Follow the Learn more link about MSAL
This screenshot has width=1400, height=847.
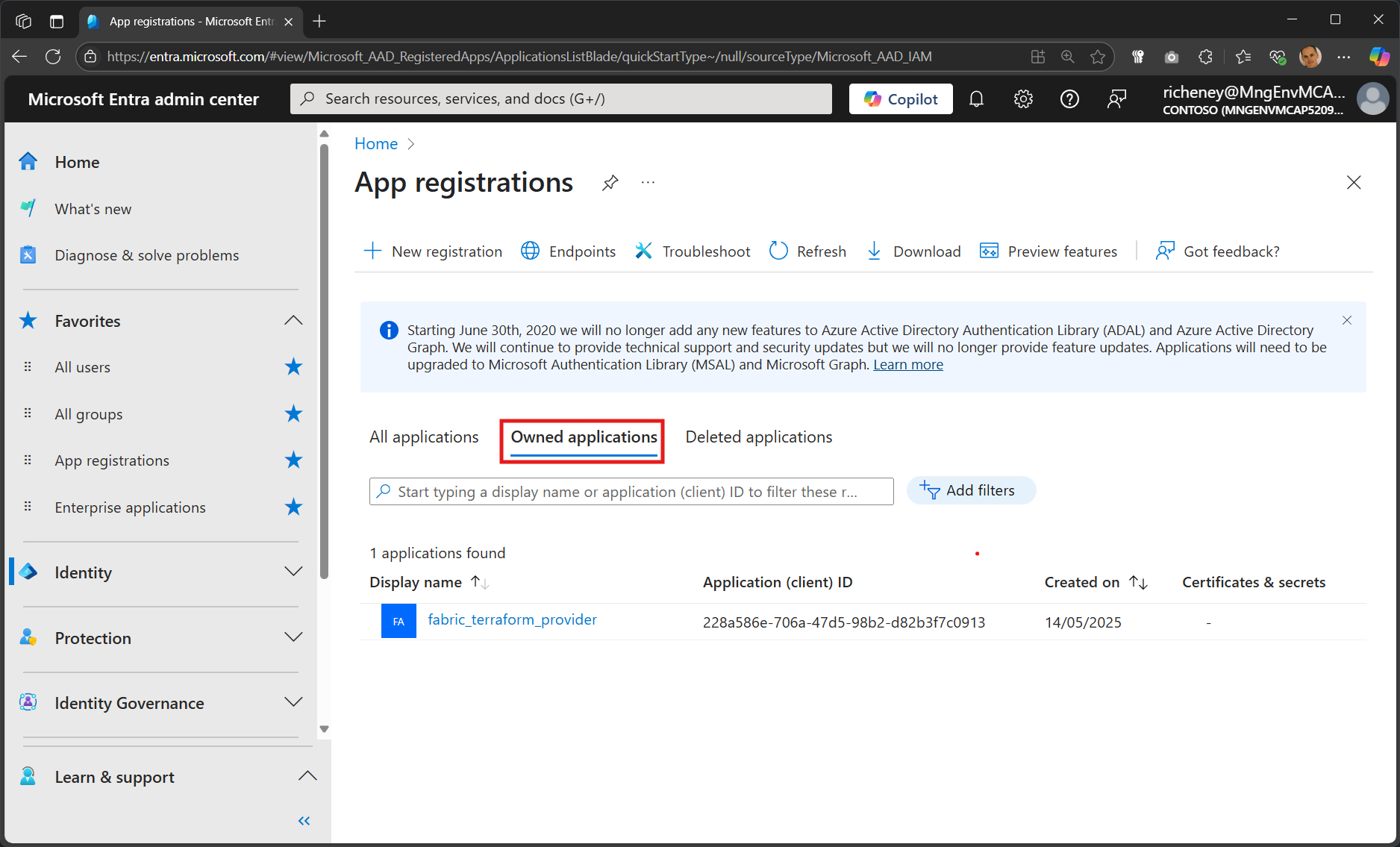907,364
